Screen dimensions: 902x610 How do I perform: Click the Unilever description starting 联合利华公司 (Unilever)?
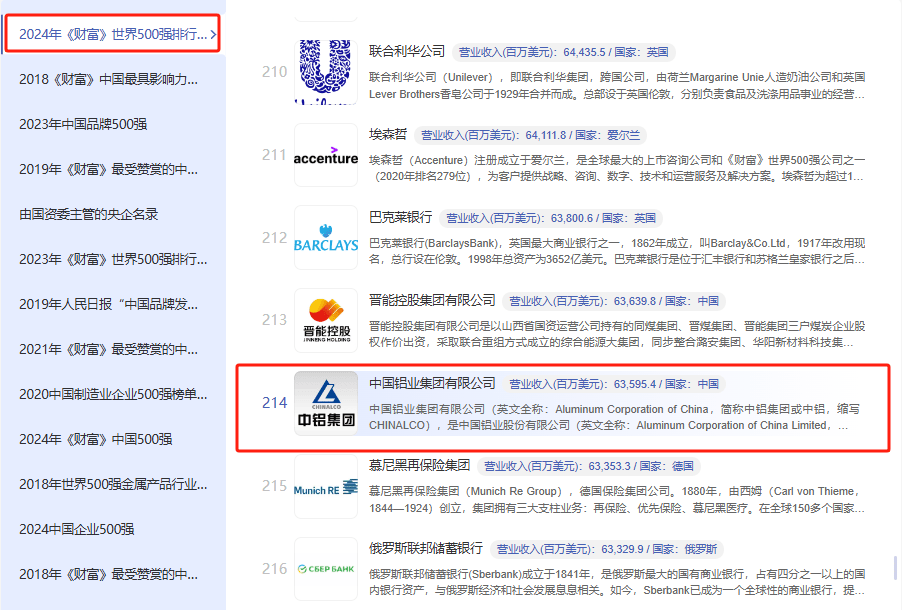617,86
